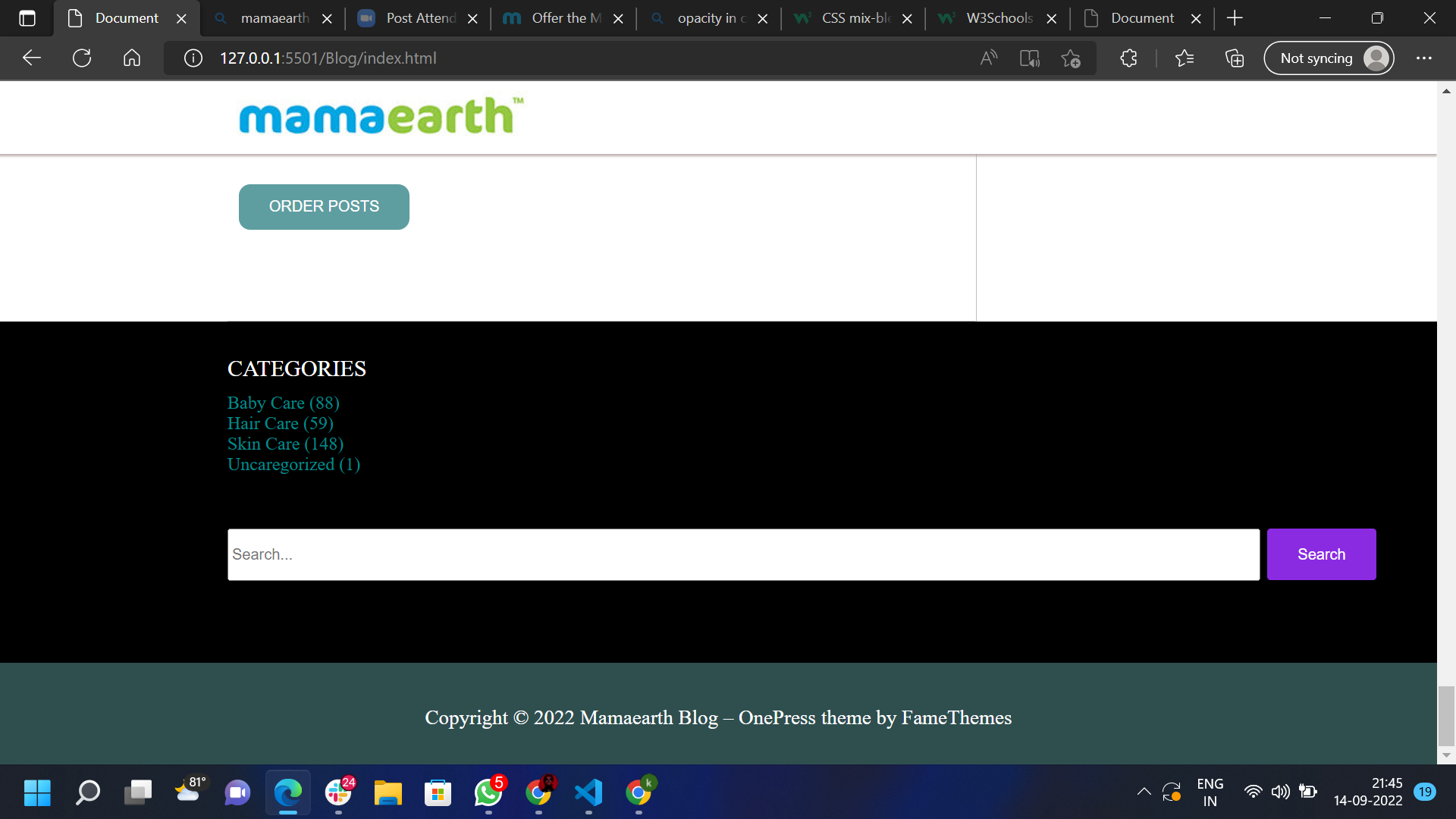Click the ORDER POSTS button

coord(324,206)
